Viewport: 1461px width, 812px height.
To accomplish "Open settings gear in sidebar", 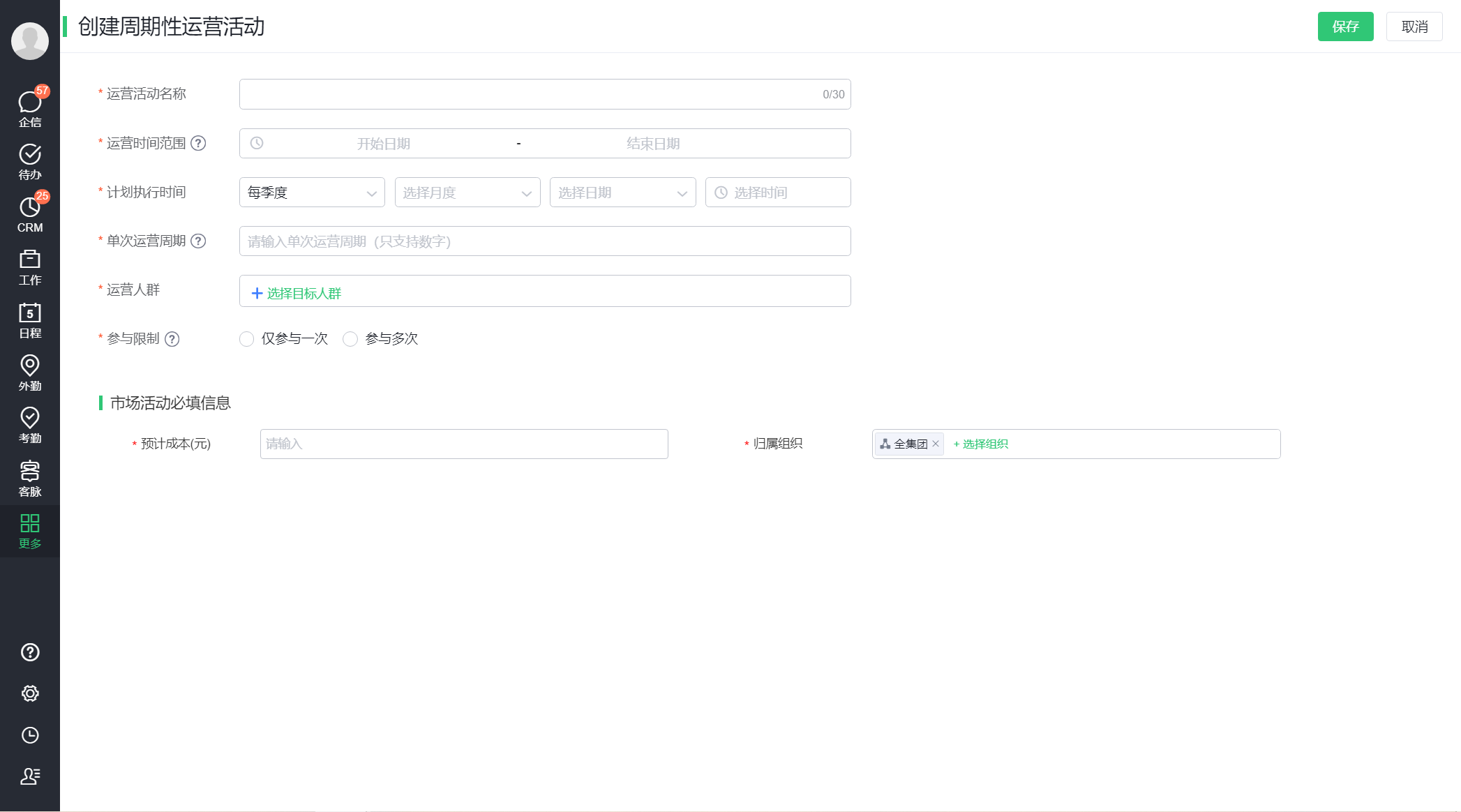I will coord(30,693).
